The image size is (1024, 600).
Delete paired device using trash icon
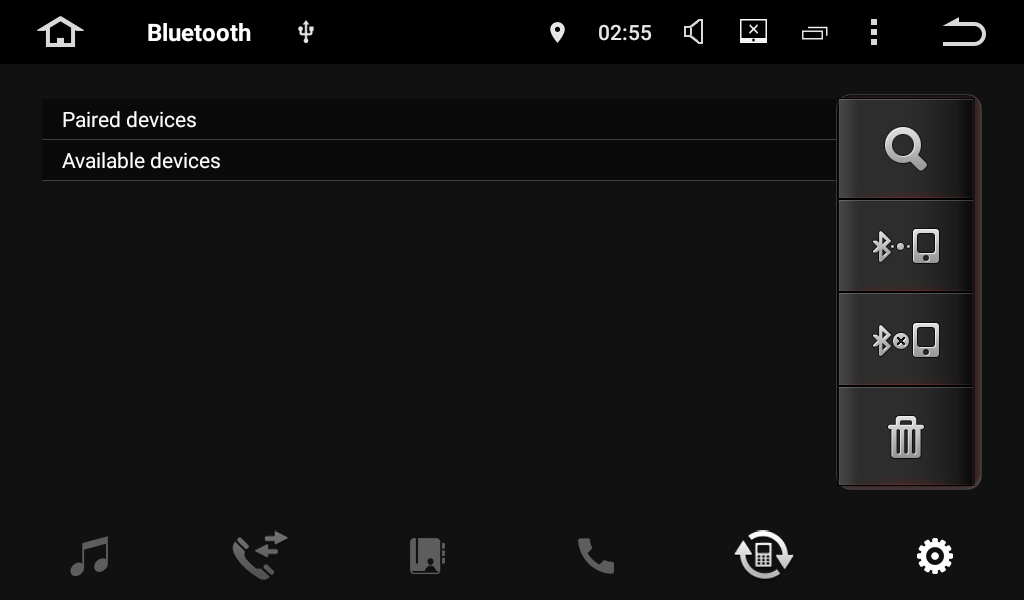pos(906,437)
